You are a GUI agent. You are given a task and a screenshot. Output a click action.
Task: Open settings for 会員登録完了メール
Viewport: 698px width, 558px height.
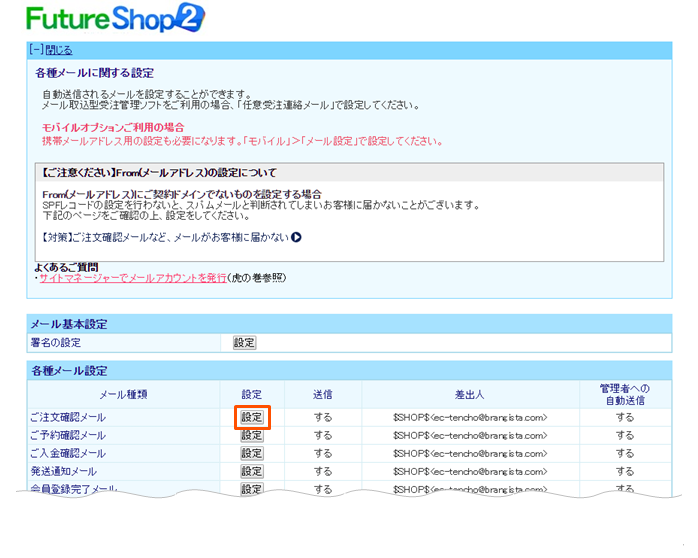coord(251,488)
